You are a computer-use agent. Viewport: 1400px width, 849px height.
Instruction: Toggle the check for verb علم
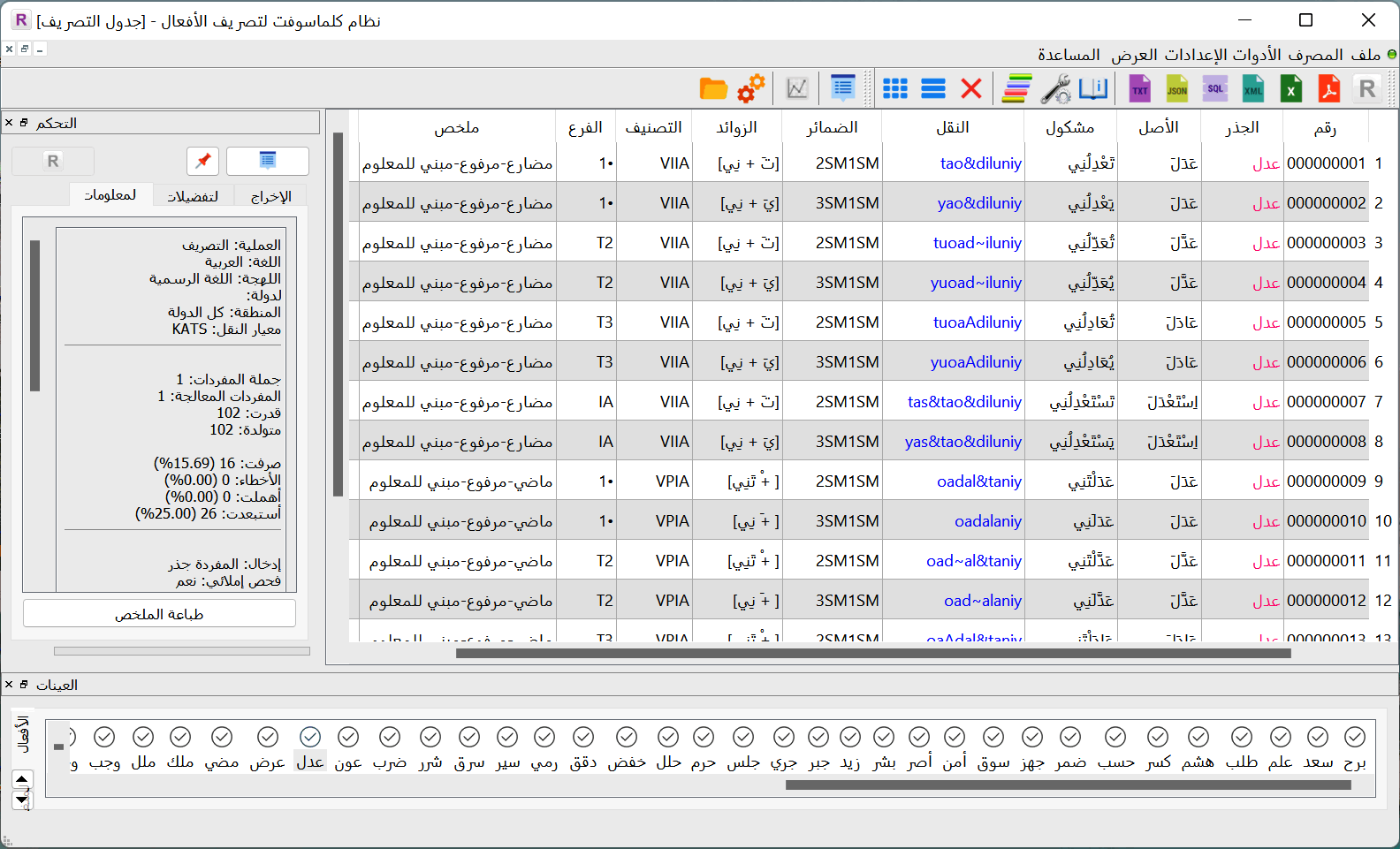tap(1281, 737)
